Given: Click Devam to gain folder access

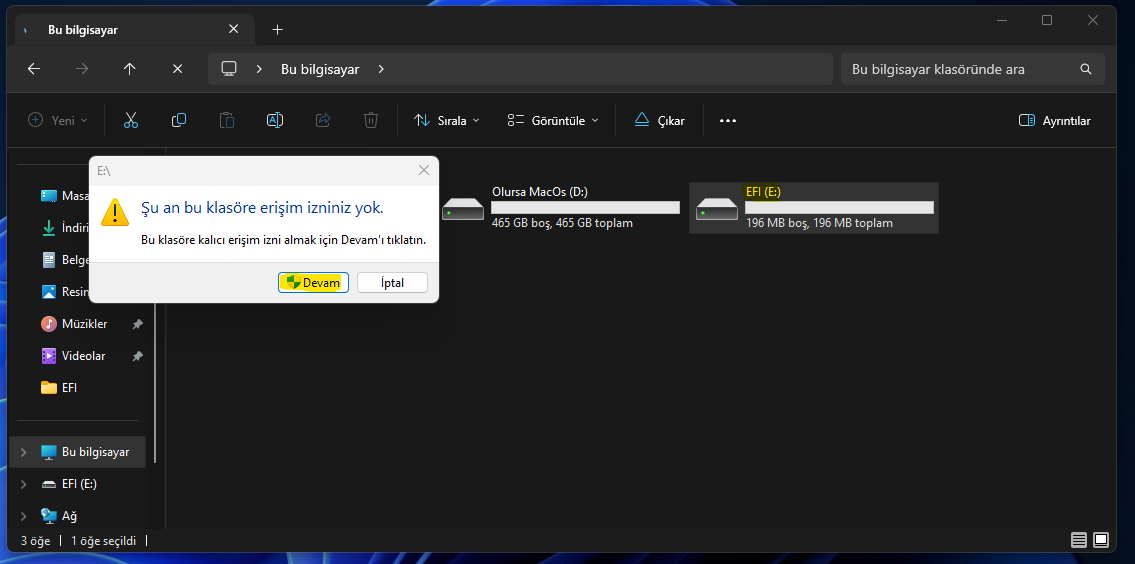Looking at the screenshot, I should 313,283.
